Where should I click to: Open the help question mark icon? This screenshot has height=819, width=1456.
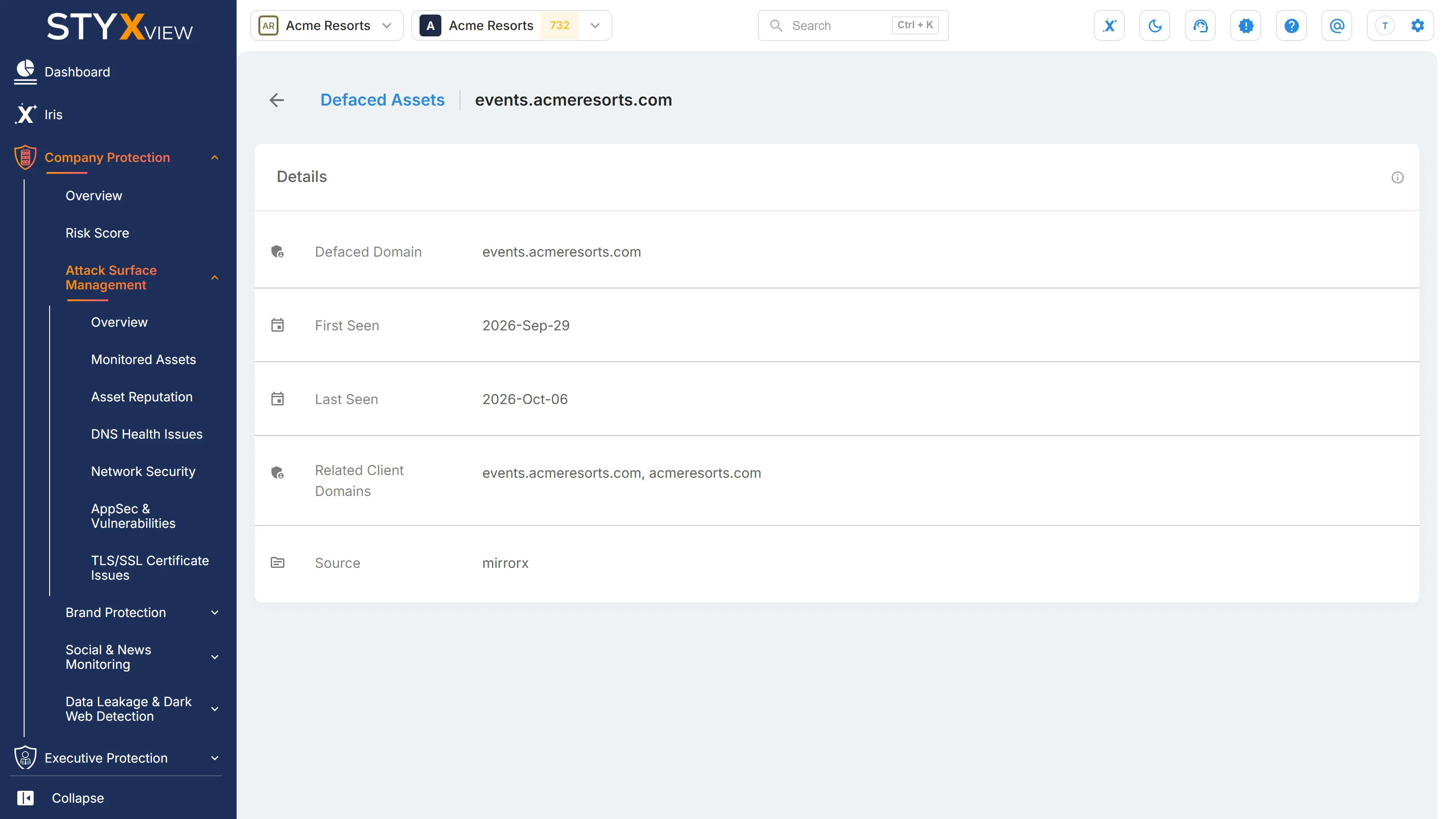(1291, 25)
